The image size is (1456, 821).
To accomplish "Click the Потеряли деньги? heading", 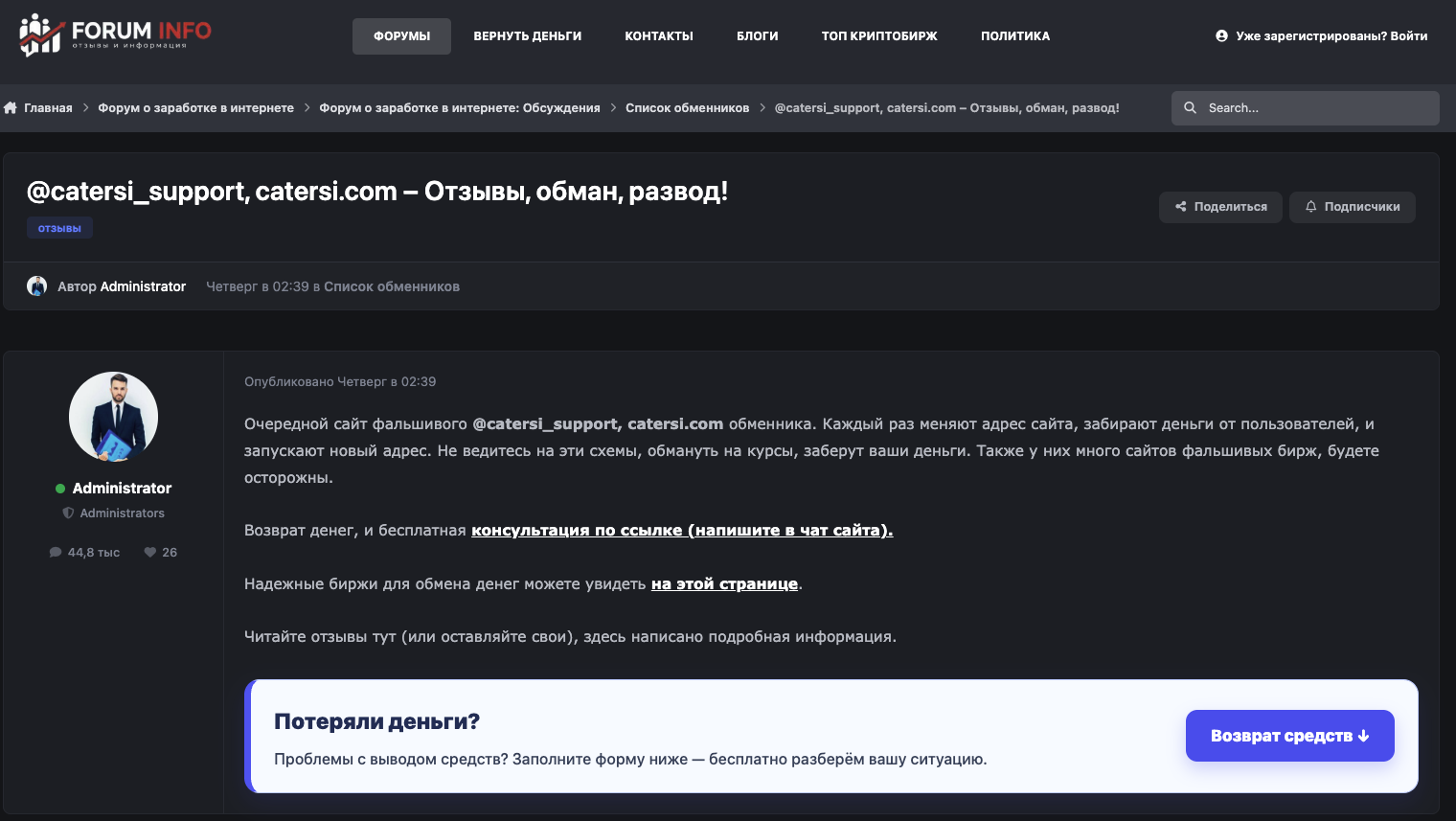I will point(376,721).
